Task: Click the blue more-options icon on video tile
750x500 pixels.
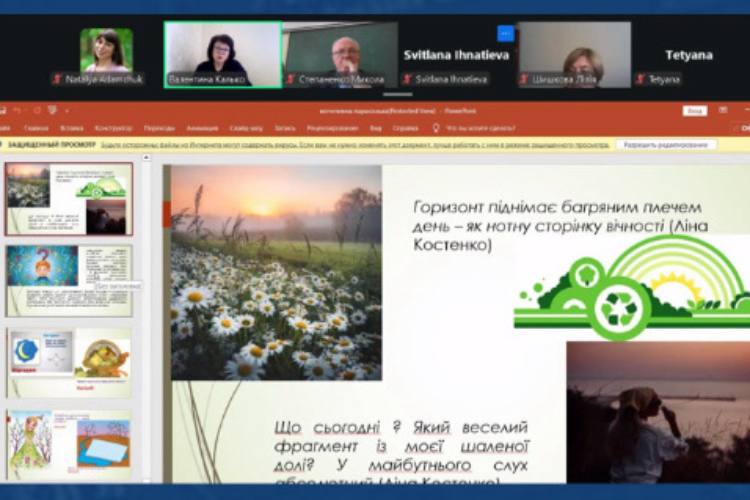Action: [506, 33]
